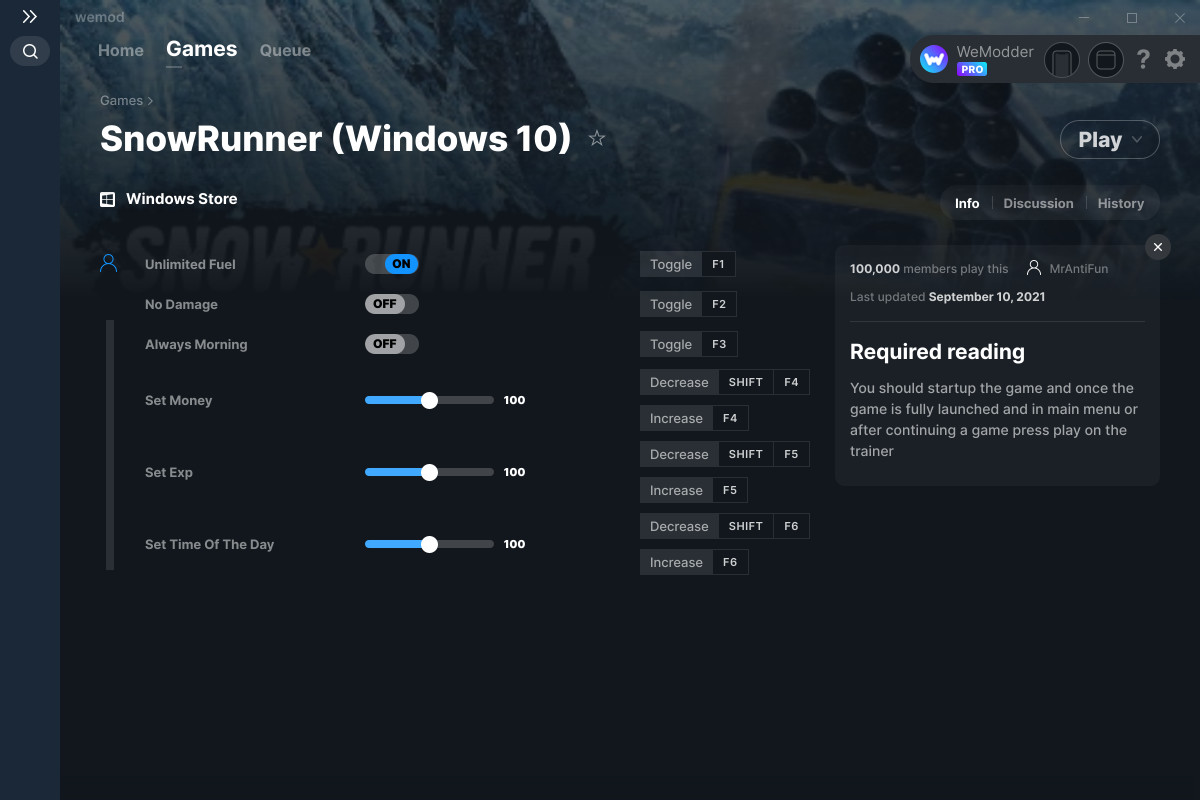Click the last updated September 10, 2021 text

pyautogui.click(x=947, y=297)
